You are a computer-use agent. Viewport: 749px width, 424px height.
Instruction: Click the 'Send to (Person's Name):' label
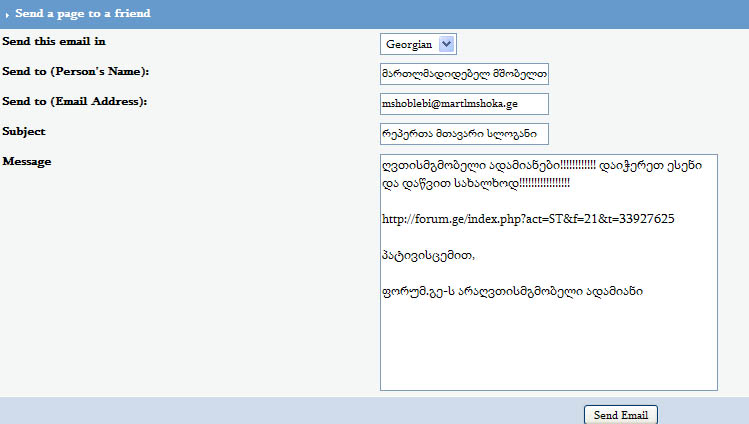(x=75, y=72)
